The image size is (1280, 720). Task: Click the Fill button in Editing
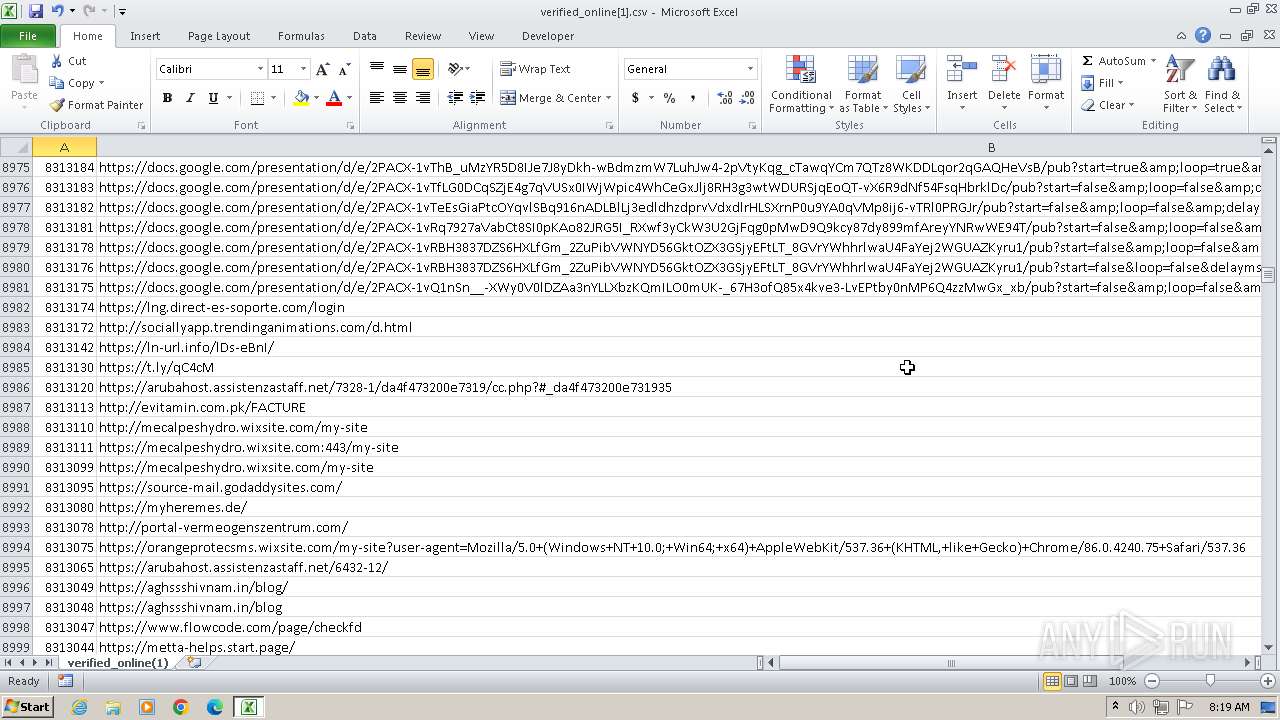tap(1102, 83)
